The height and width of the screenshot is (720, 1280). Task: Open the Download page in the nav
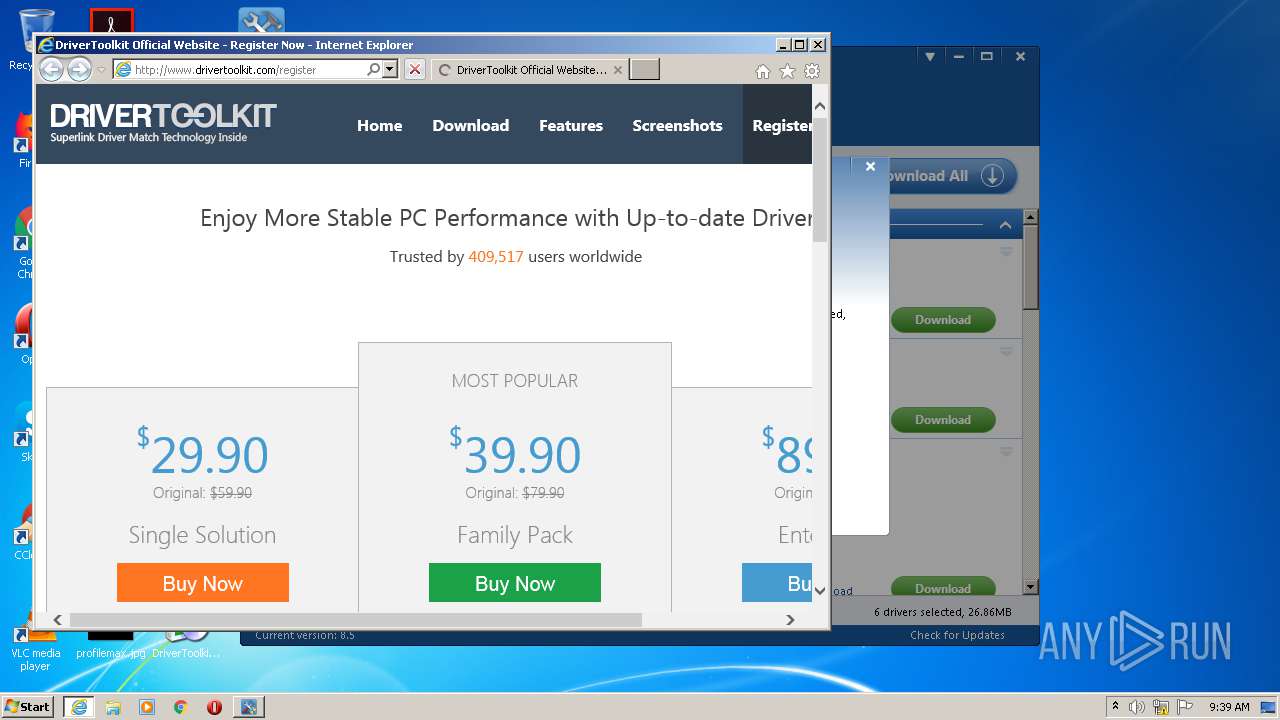point(471,125)
